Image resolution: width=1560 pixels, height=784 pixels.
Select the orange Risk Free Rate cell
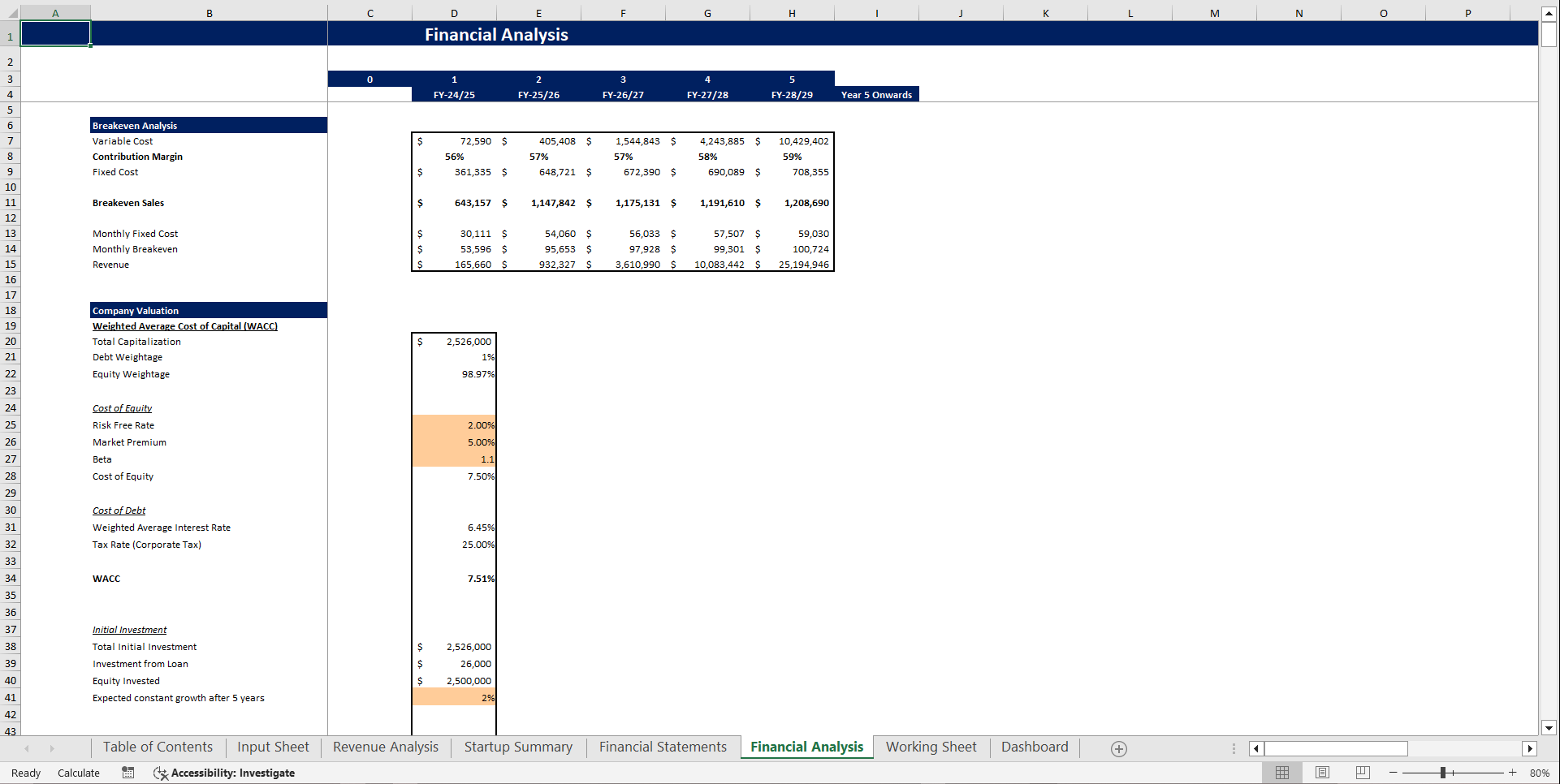[454, 424]
